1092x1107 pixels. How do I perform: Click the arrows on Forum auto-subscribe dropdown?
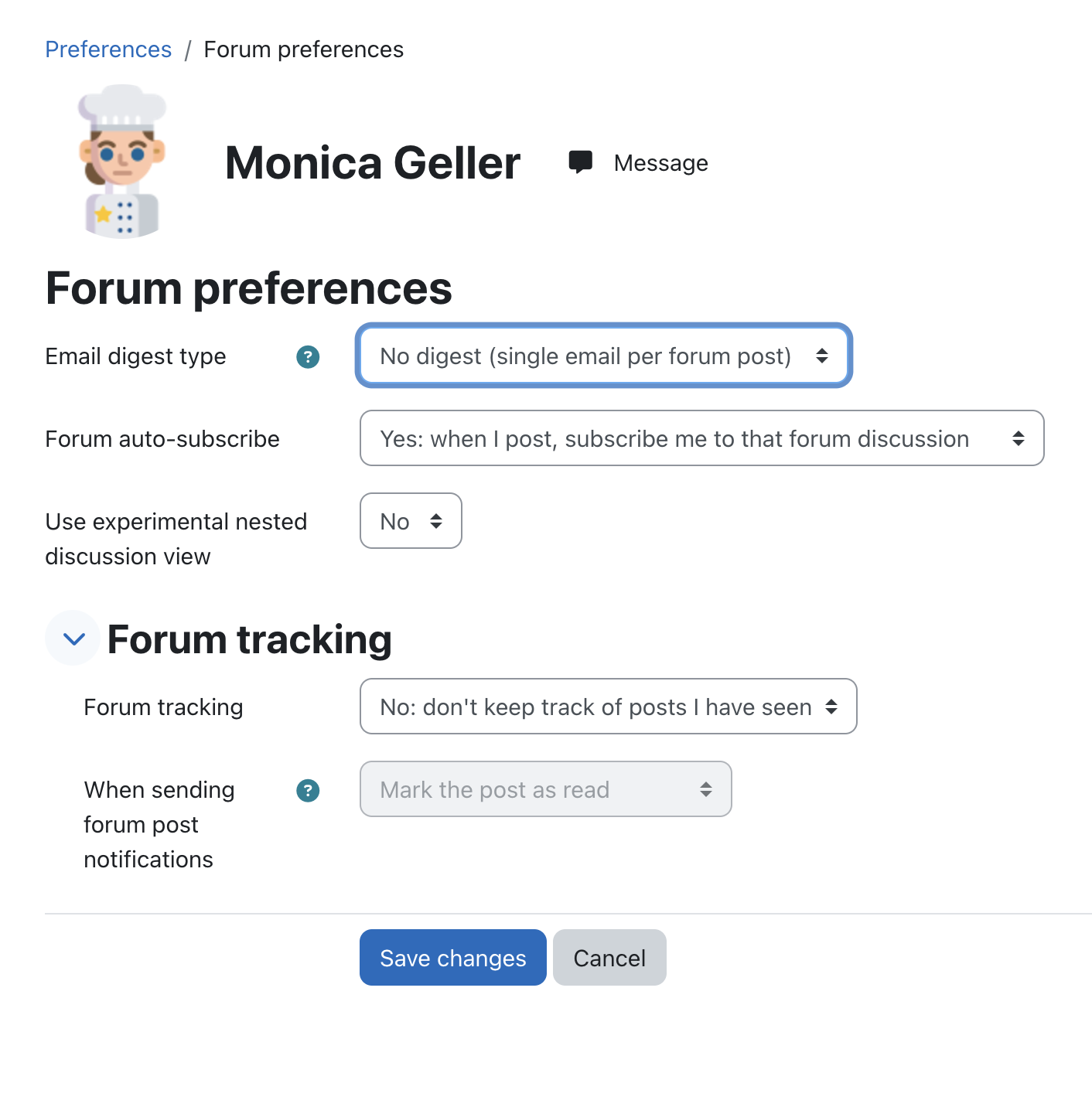coord(1019,438)
